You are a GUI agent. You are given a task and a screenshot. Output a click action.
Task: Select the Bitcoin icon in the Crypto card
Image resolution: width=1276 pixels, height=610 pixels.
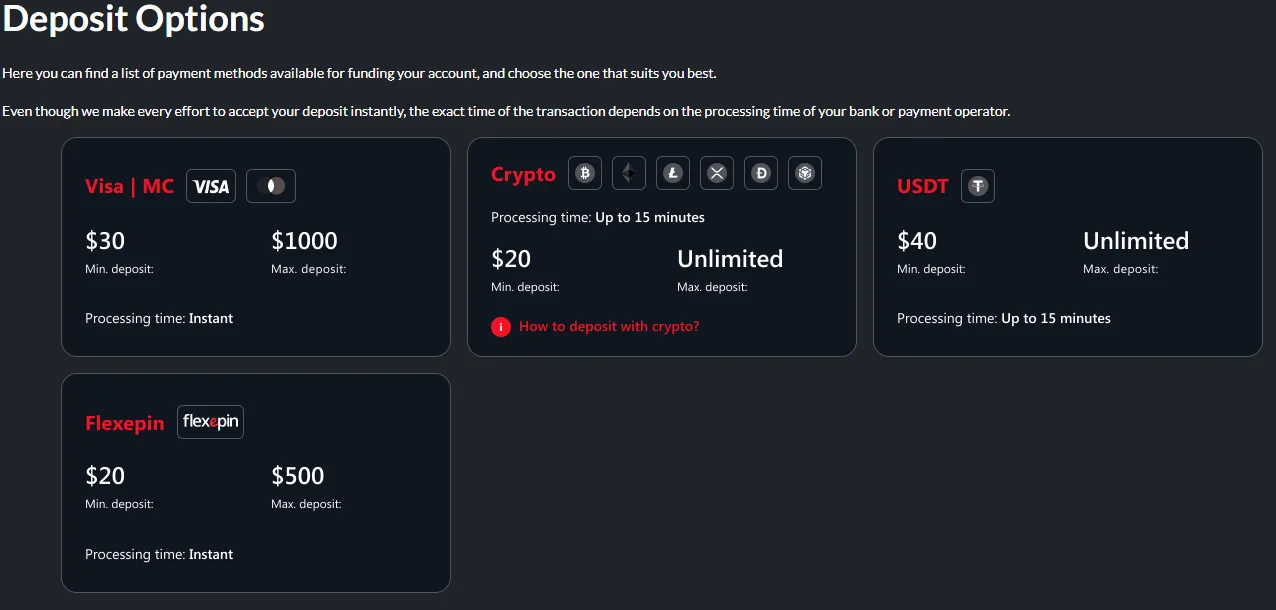[x=584, y=172]
